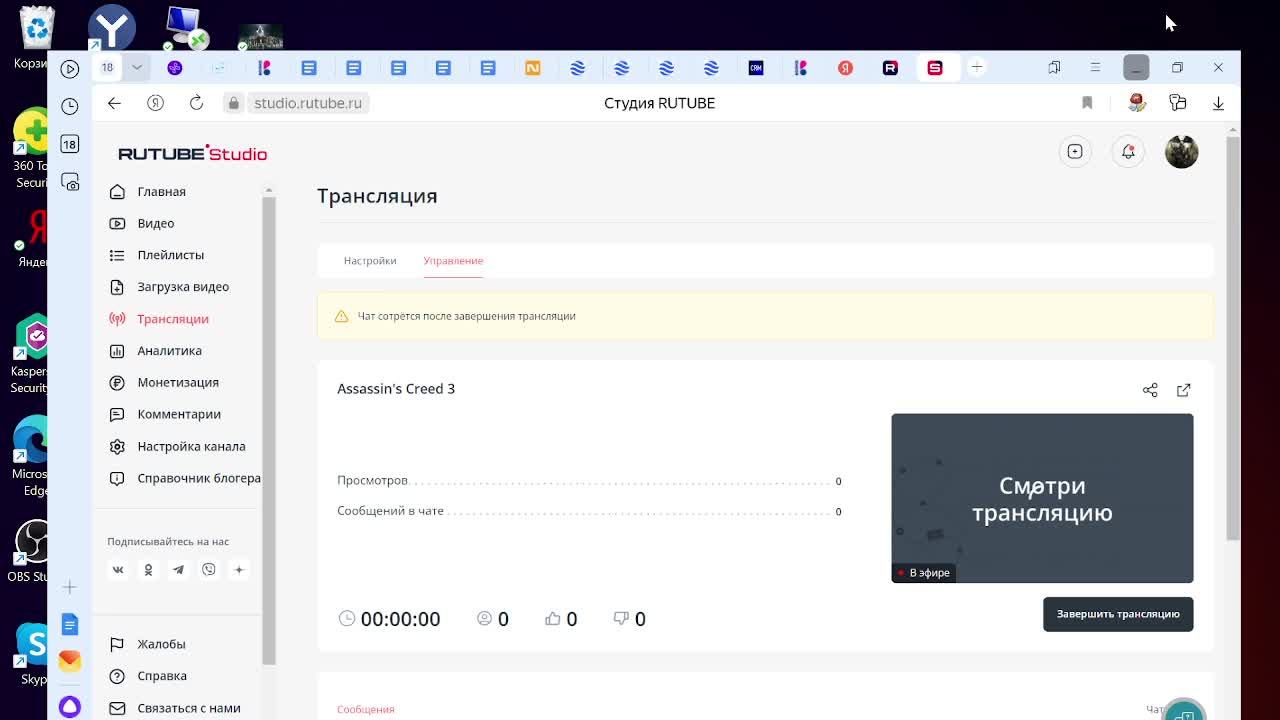Open history clock in browser sidebar

[70, 106]
